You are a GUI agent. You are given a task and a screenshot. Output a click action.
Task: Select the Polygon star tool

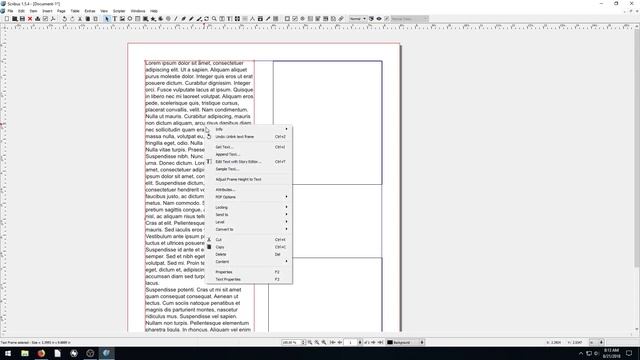click(153, 19)
